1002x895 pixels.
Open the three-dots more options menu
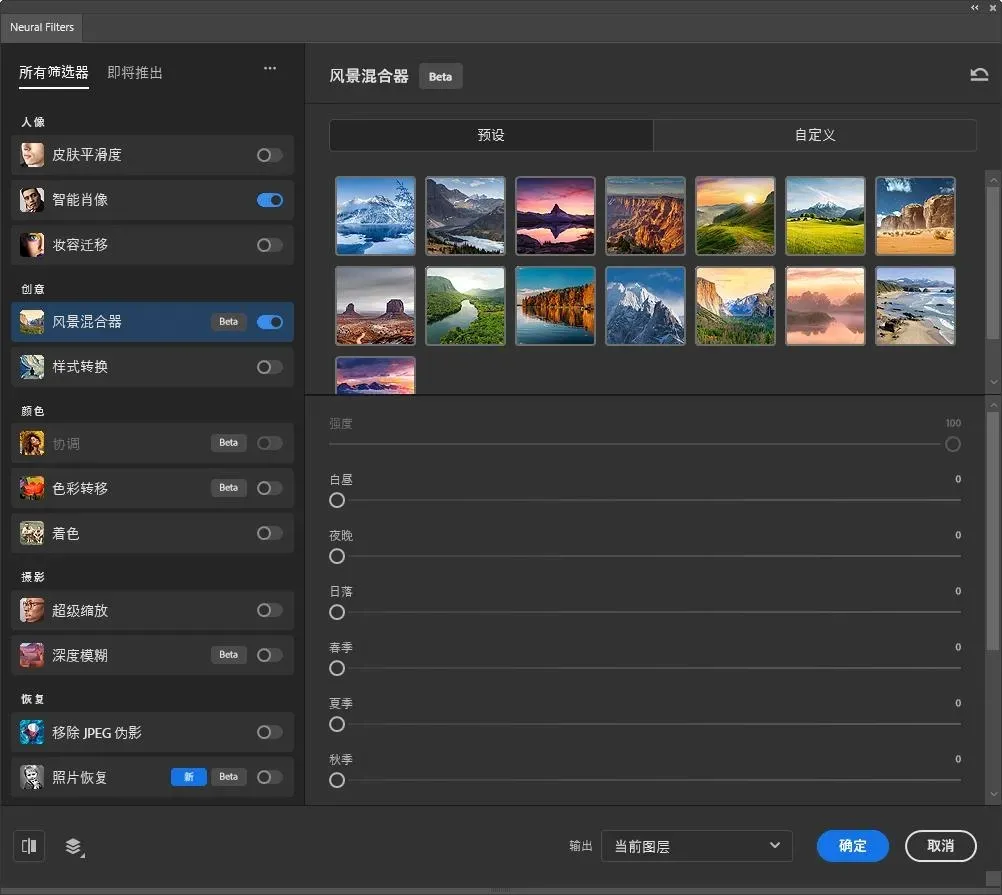pyautogui.click(x=270, y=69)
